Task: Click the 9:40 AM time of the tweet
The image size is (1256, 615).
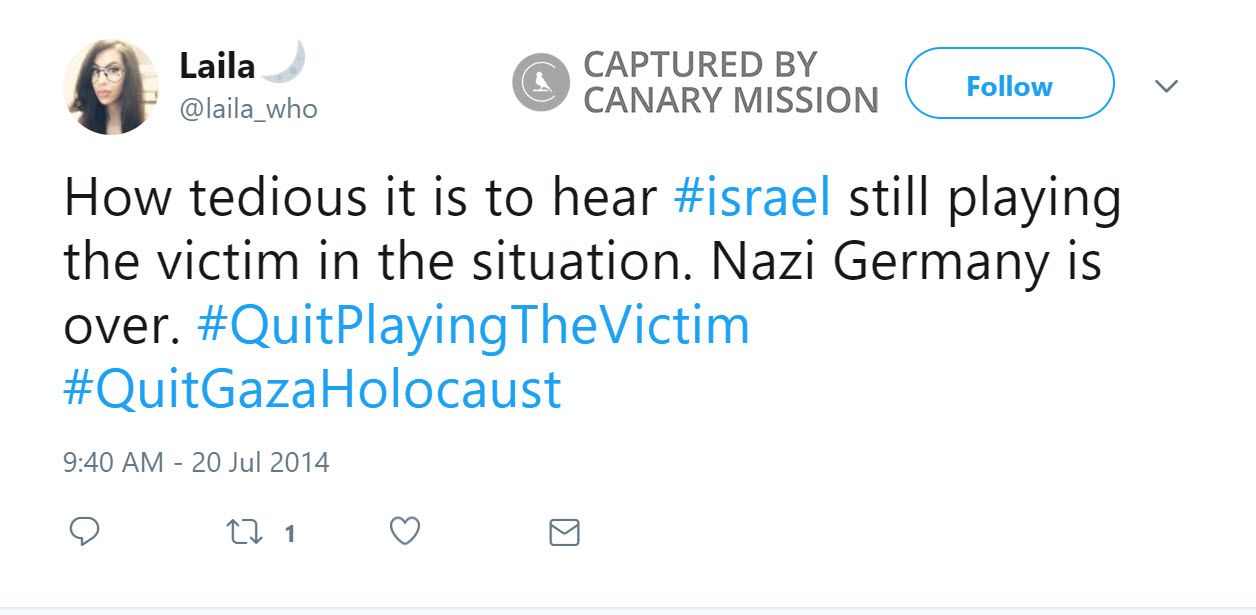Action: coord(112,462)
